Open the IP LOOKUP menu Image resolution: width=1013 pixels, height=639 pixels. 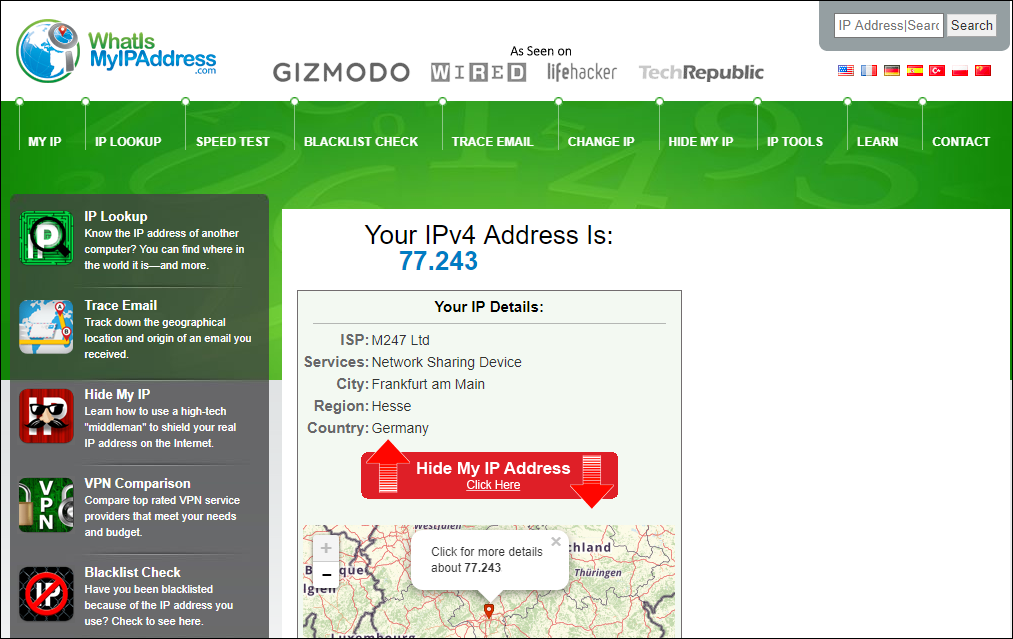click(128, 141)
